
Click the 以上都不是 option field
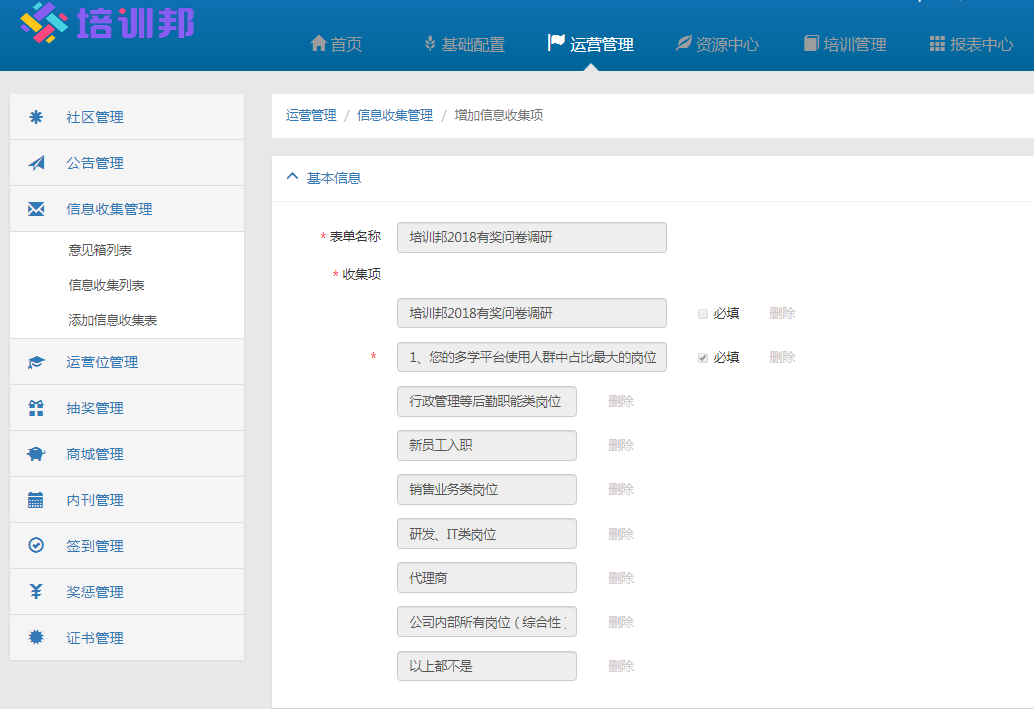(487, 666)
